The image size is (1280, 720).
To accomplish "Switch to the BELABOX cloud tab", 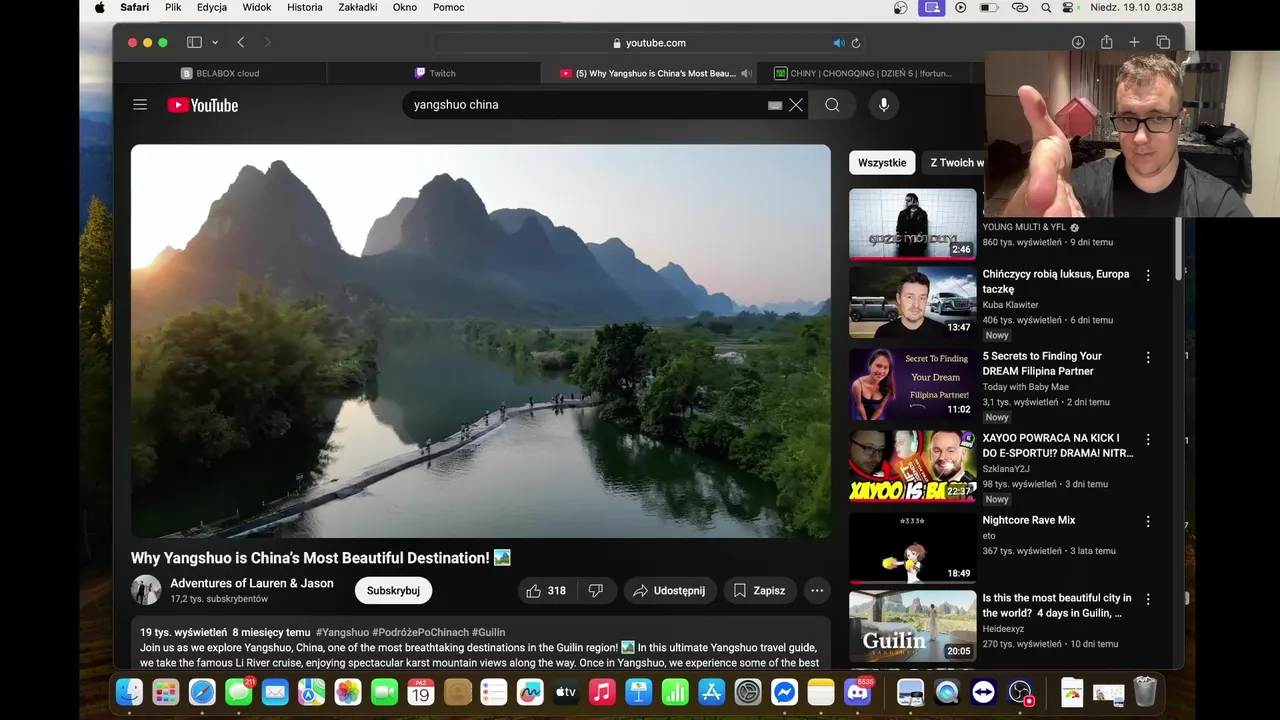I will click(x=220, y=73).
